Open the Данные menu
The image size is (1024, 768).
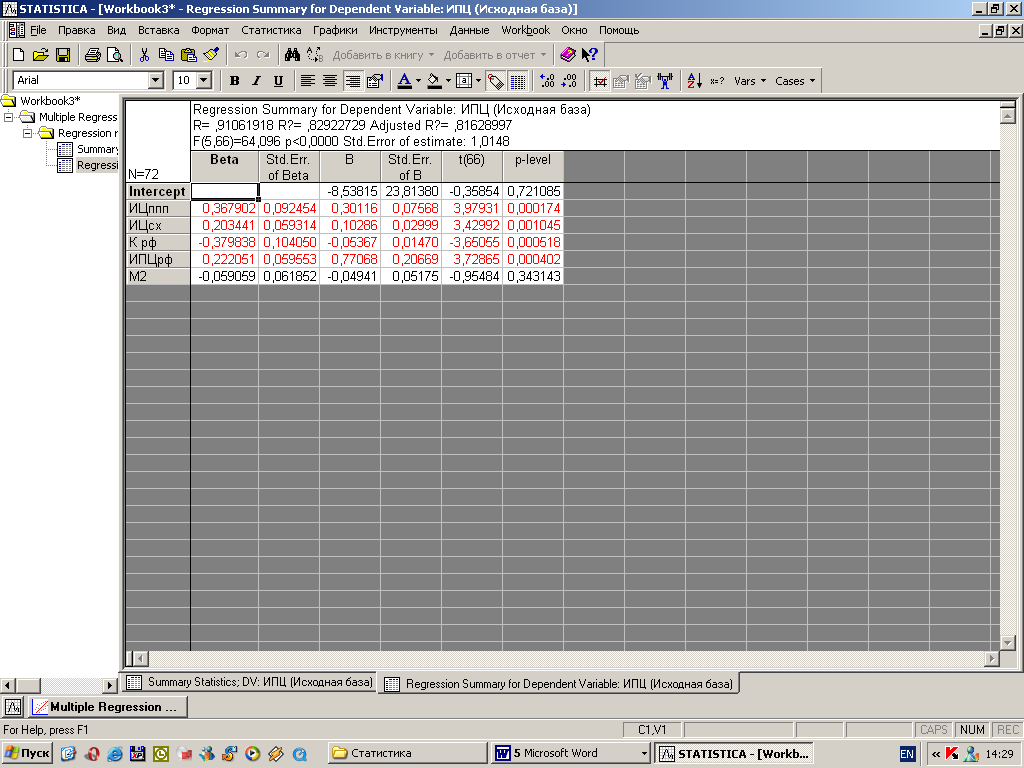pyautogui.click(x=469, y=30)
